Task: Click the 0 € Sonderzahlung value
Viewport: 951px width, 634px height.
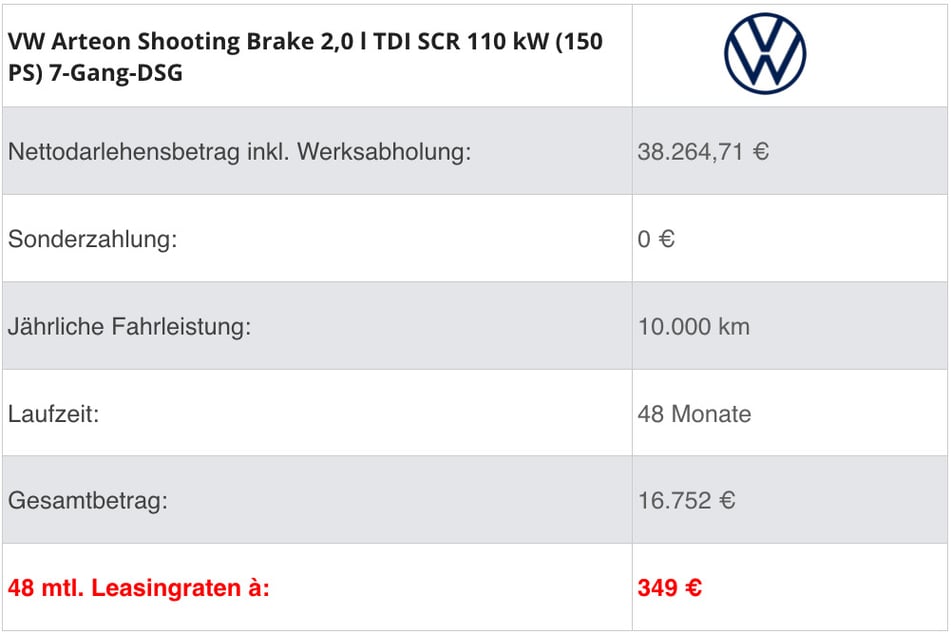Action: point(656,239)
